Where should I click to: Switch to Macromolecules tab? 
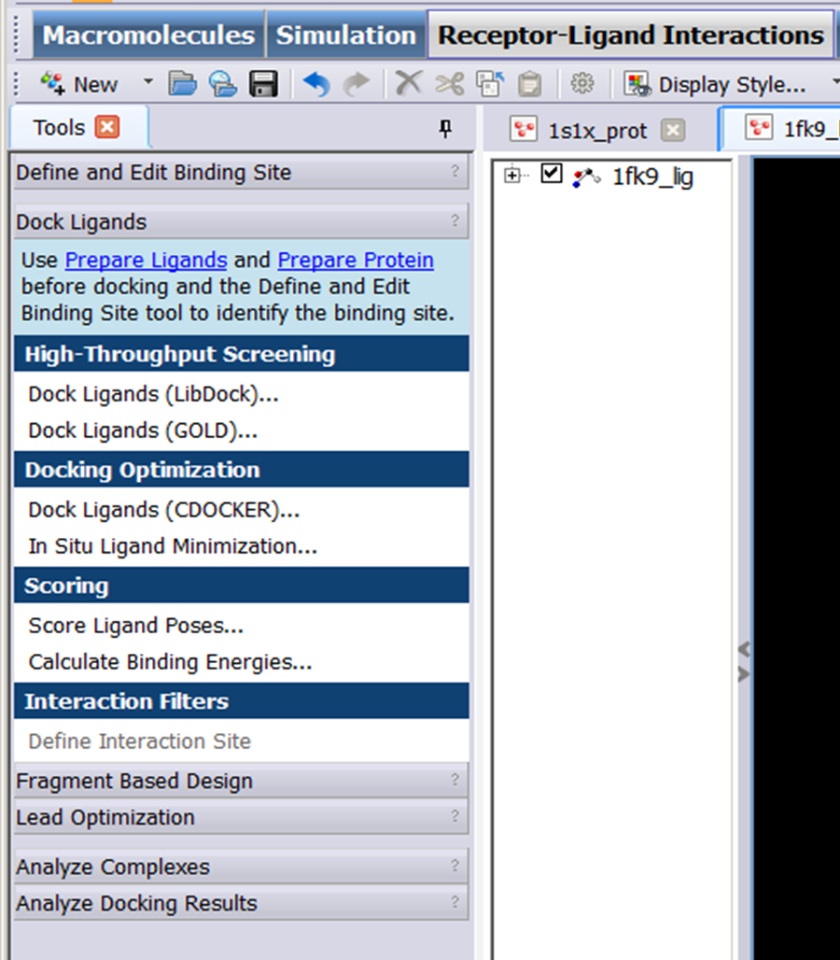coord(148,35)
